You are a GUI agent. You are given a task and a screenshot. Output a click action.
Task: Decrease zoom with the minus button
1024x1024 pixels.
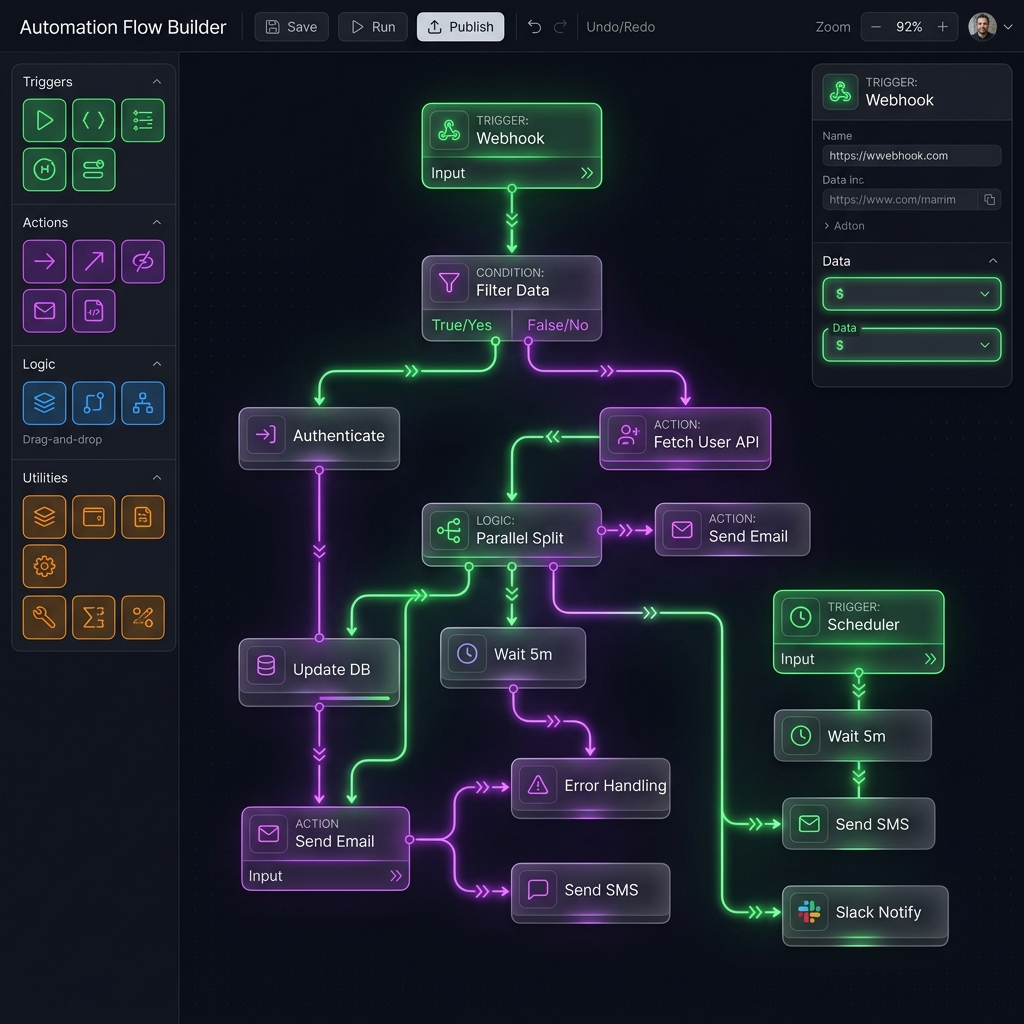click(x=876, y=27)
